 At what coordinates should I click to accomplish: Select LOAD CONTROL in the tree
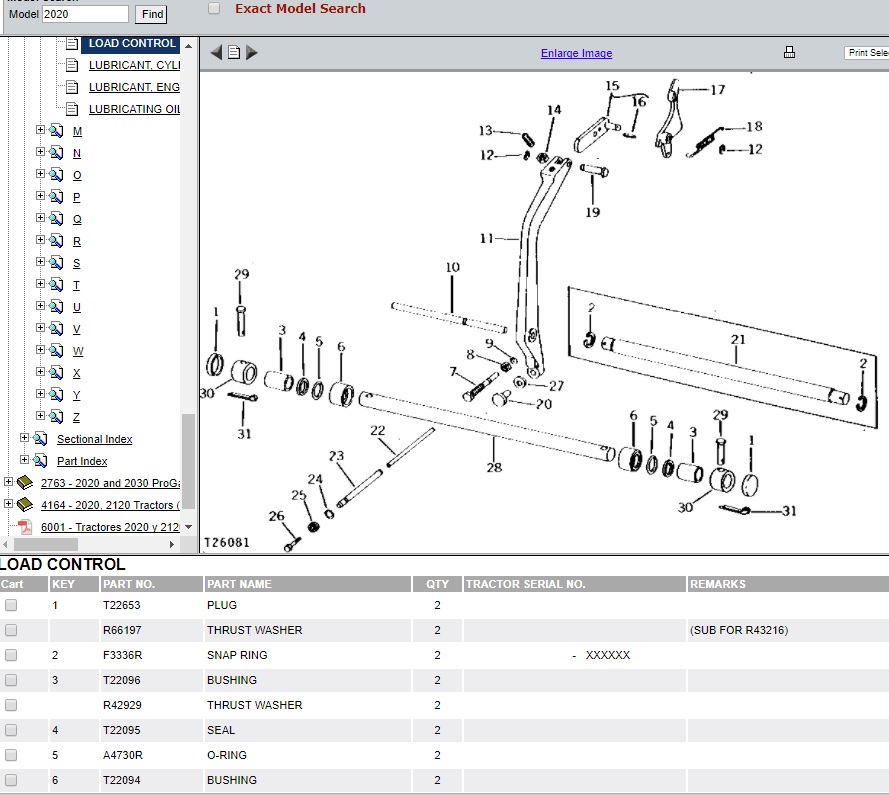tap(132, 44)
